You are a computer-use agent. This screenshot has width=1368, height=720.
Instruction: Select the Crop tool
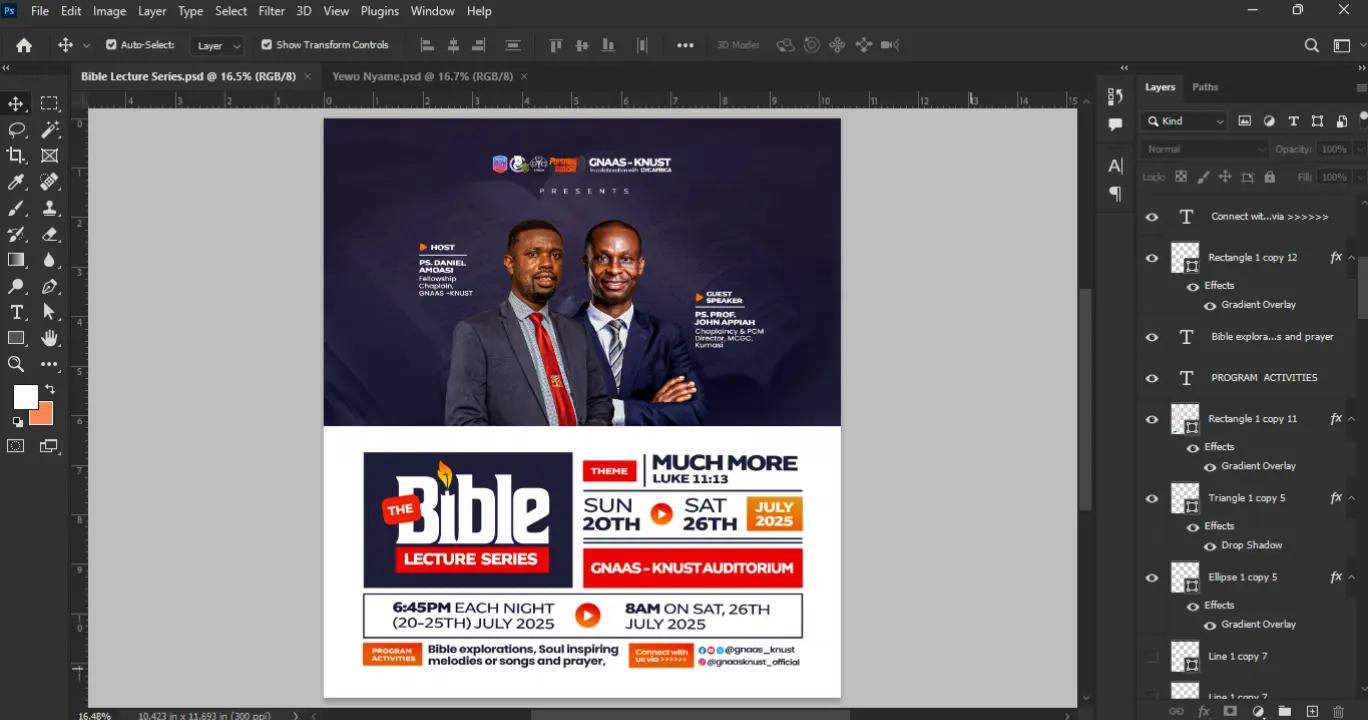coord(16,156)
